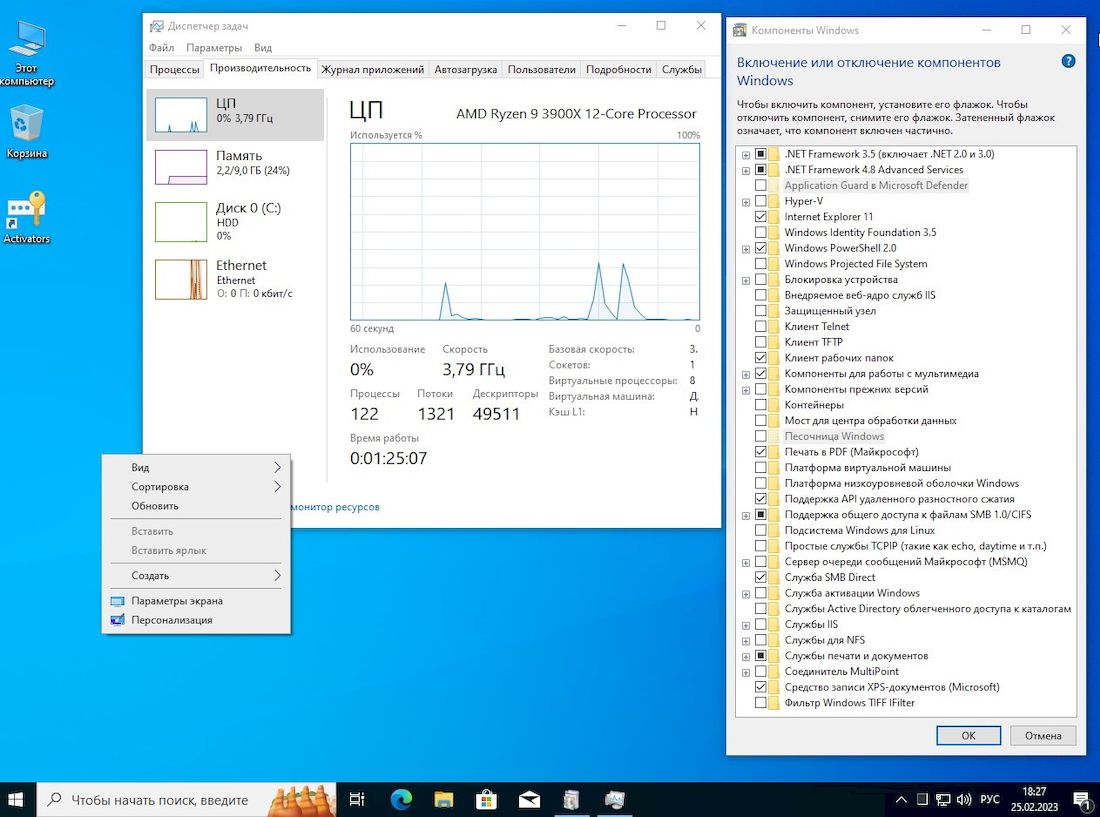Viewport: 1100px width, 817px height.
Task: Open the Создать submenu in context menu
Action: pyautogui.click(x=196, y=576)
